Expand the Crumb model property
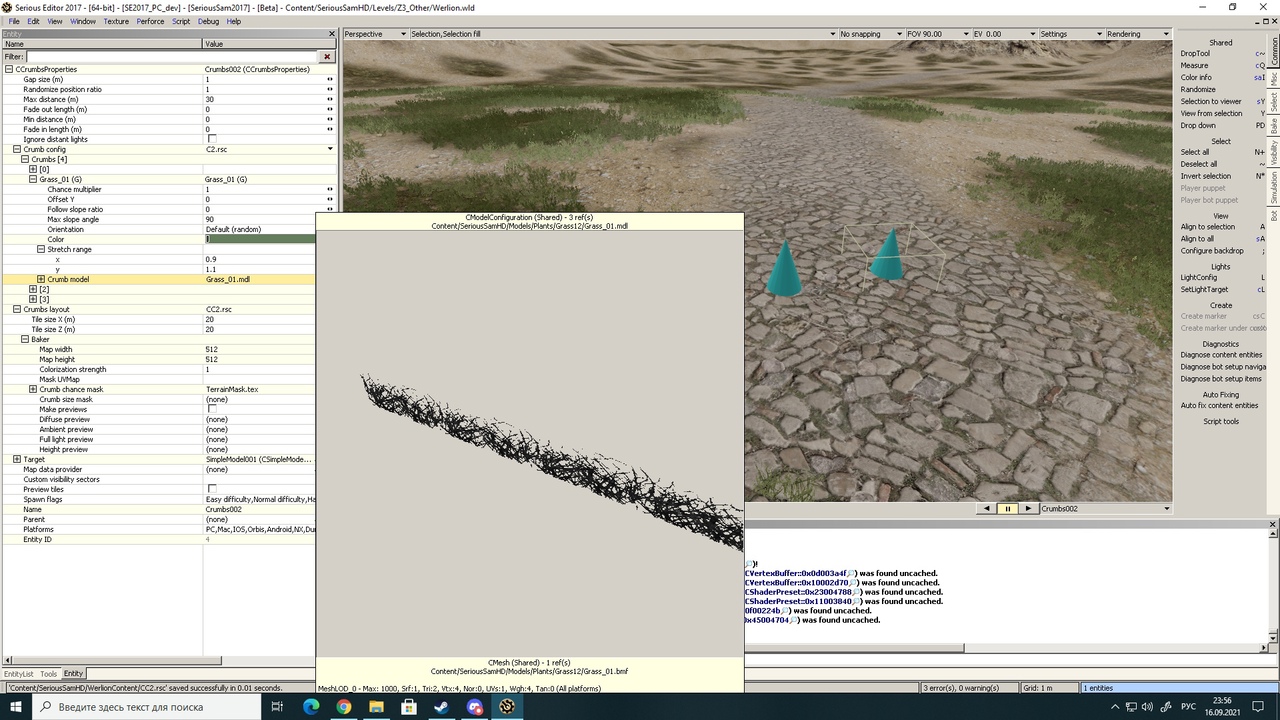 pos(41,279)
